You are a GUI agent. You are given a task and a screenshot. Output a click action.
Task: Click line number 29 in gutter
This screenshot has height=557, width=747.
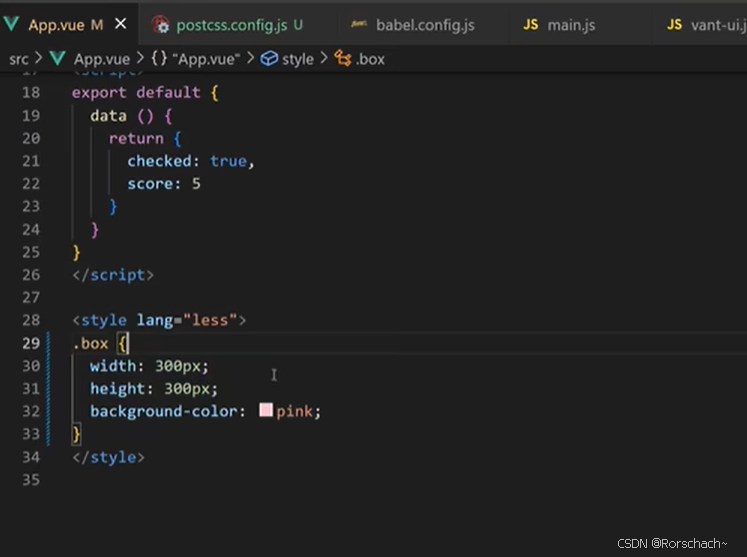[31, 343]
